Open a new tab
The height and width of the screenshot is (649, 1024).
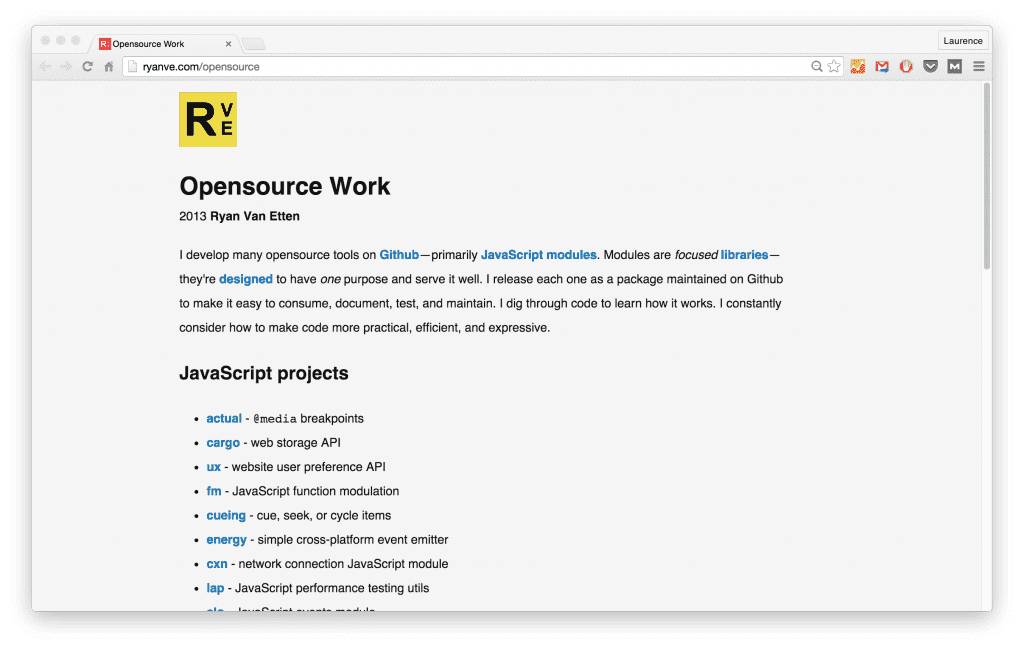tap(253, 44)
